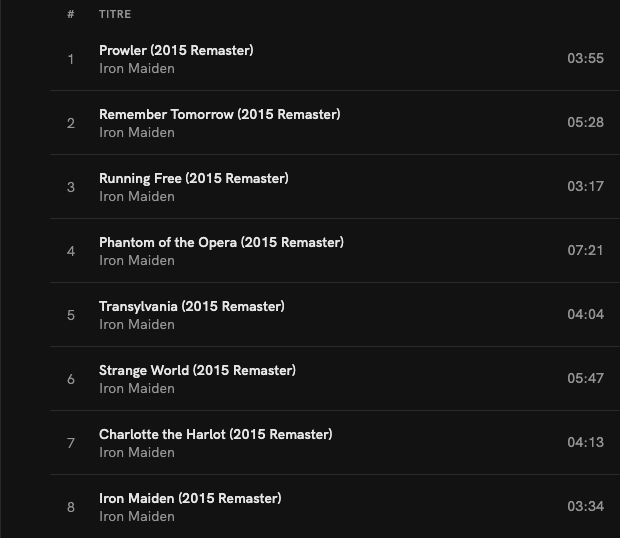Go to Iron Maiden artist under Transylvania
This screenshot has width=620, height=538.
click(137, 325)
